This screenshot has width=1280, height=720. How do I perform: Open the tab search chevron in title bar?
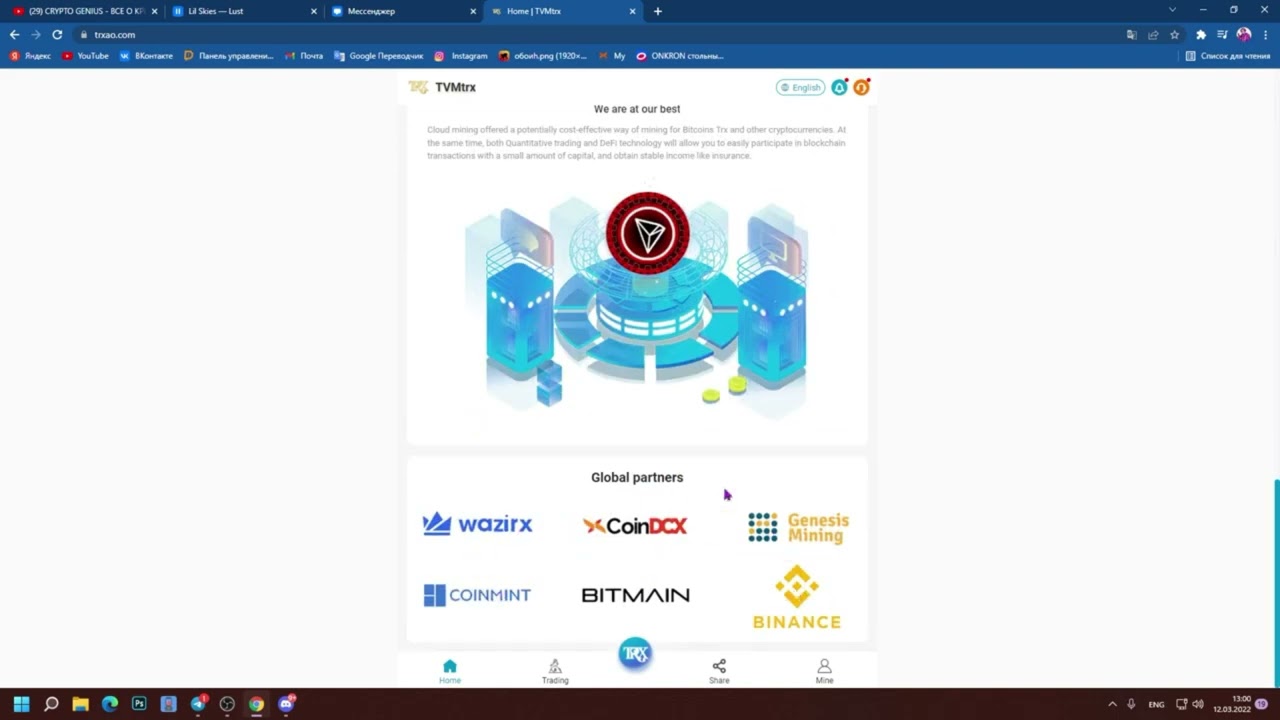tap(1173, 10)
